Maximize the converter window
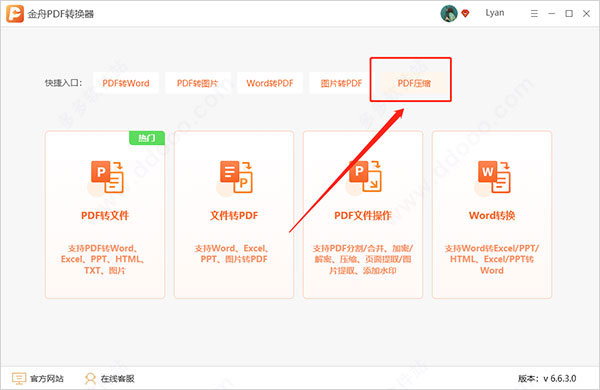The image size is (600, 390). pyautogui.click(x=569, y=14)
